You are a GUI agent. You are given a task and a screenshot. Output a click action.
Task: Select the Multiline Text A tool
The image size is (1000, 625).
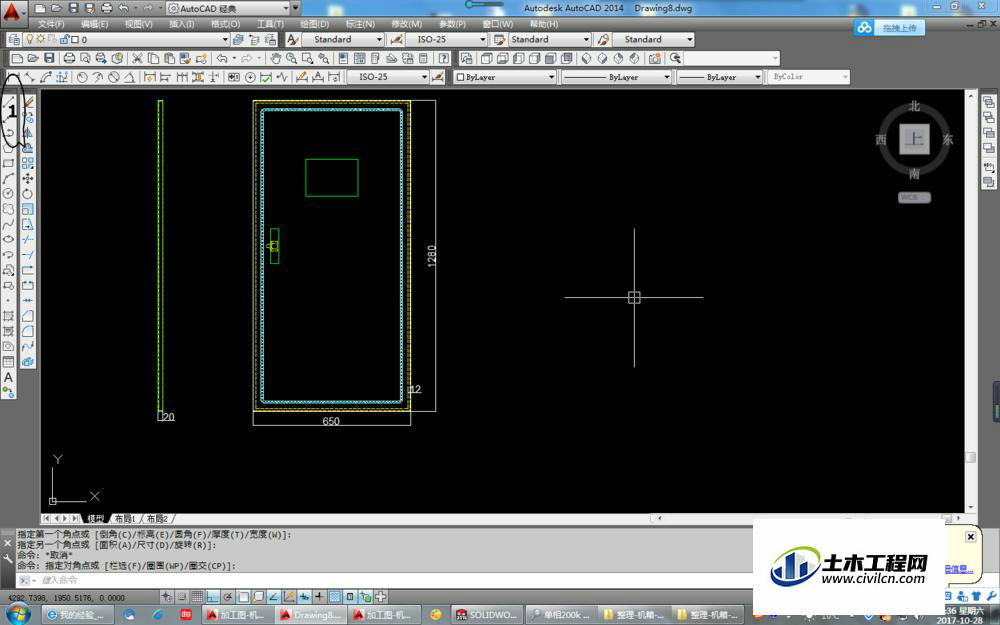(8, 377)
